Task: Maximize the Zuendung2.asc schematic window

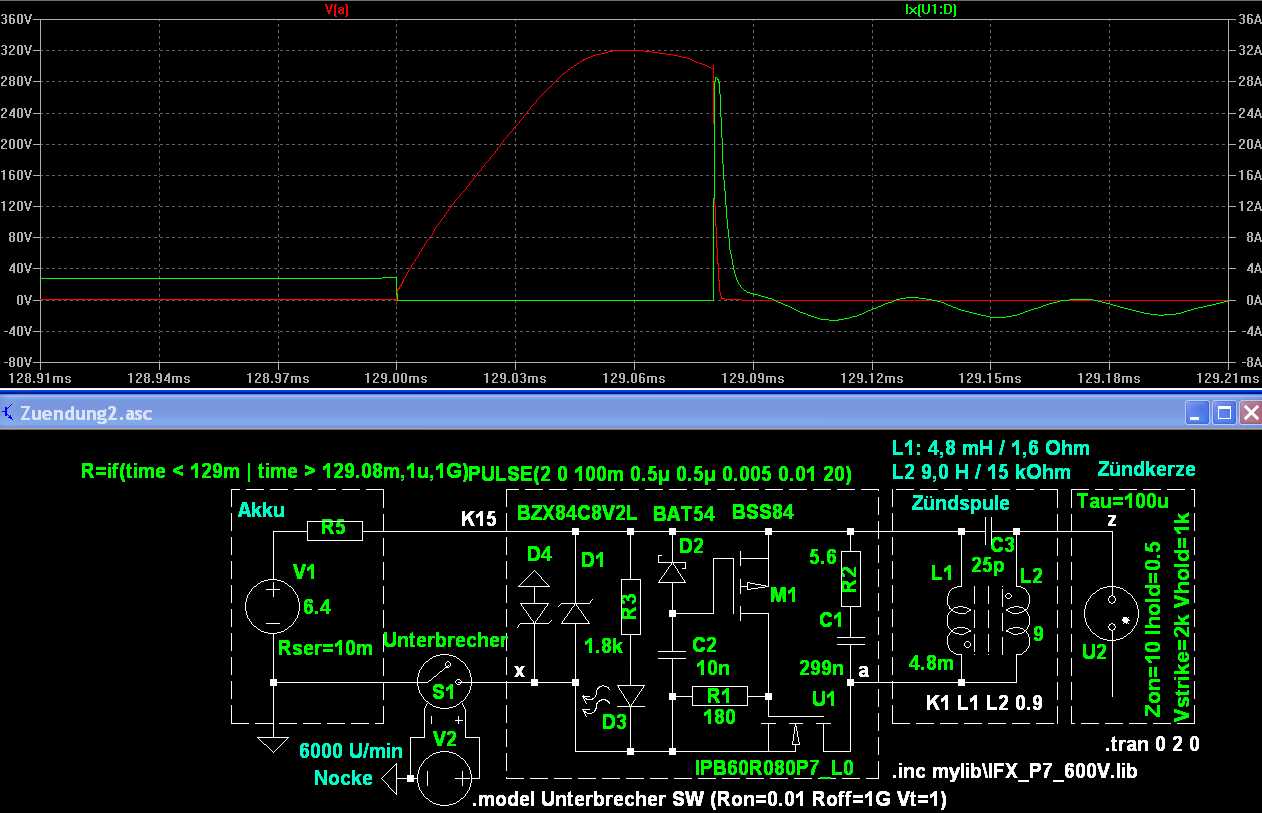Action: click(1224, 412)
